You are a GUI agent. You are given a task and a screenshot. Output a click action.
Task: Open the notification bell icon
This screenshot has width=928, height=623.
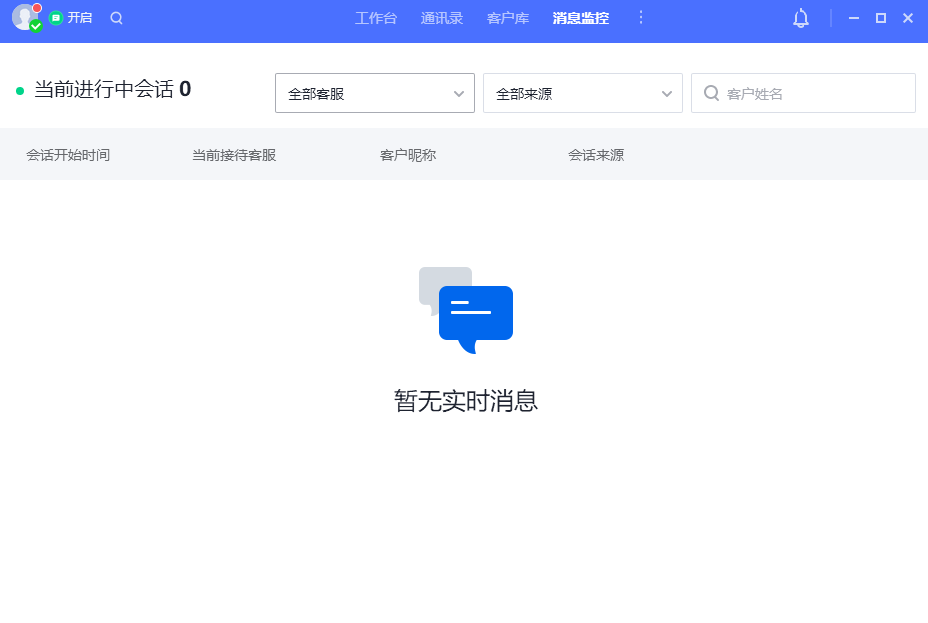click(800, 18)
